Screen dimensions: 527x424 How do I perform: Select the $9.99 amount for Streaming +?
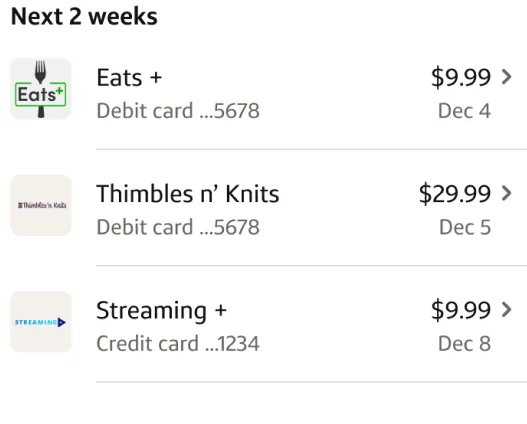click(461, 310)
